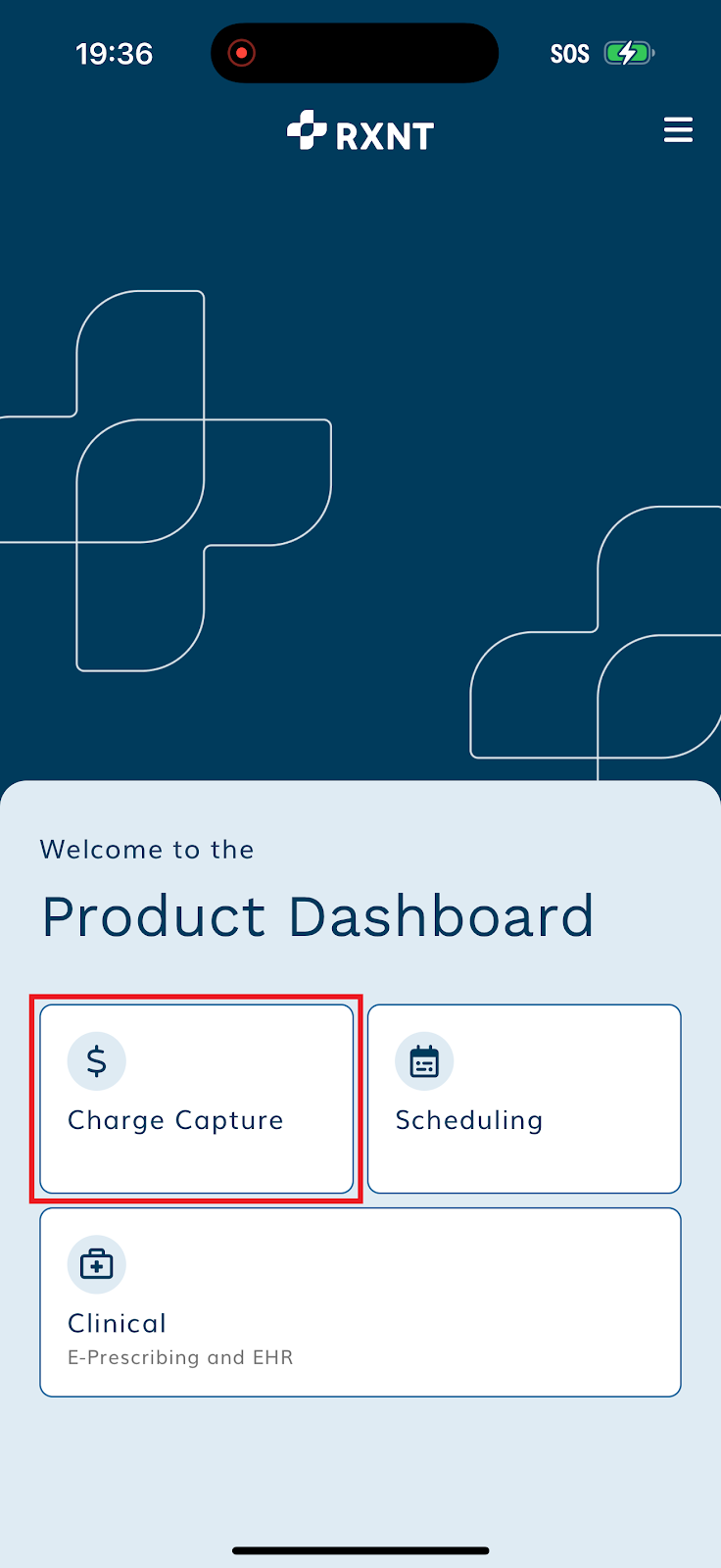The height and width of the screenshot is (1568, 721).
Task: Open the Clinical product label
Action: [117, 1323]
